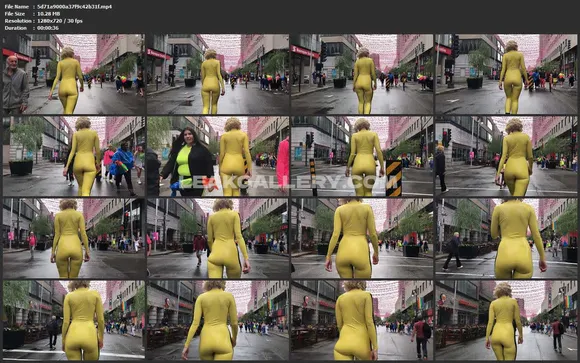This screenshot has height=363, width=580.
Task: Open thumbnail with pink-shirted pedestrian at left
Action: [74, 238]
